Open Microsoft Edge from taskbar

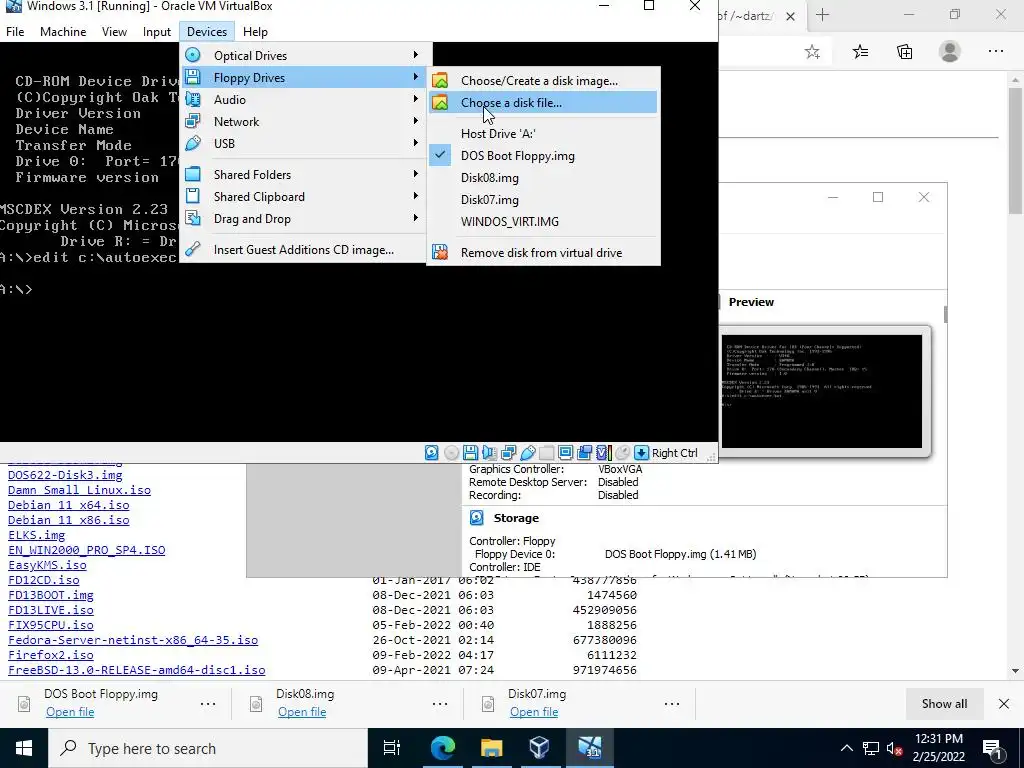(442, 748)
